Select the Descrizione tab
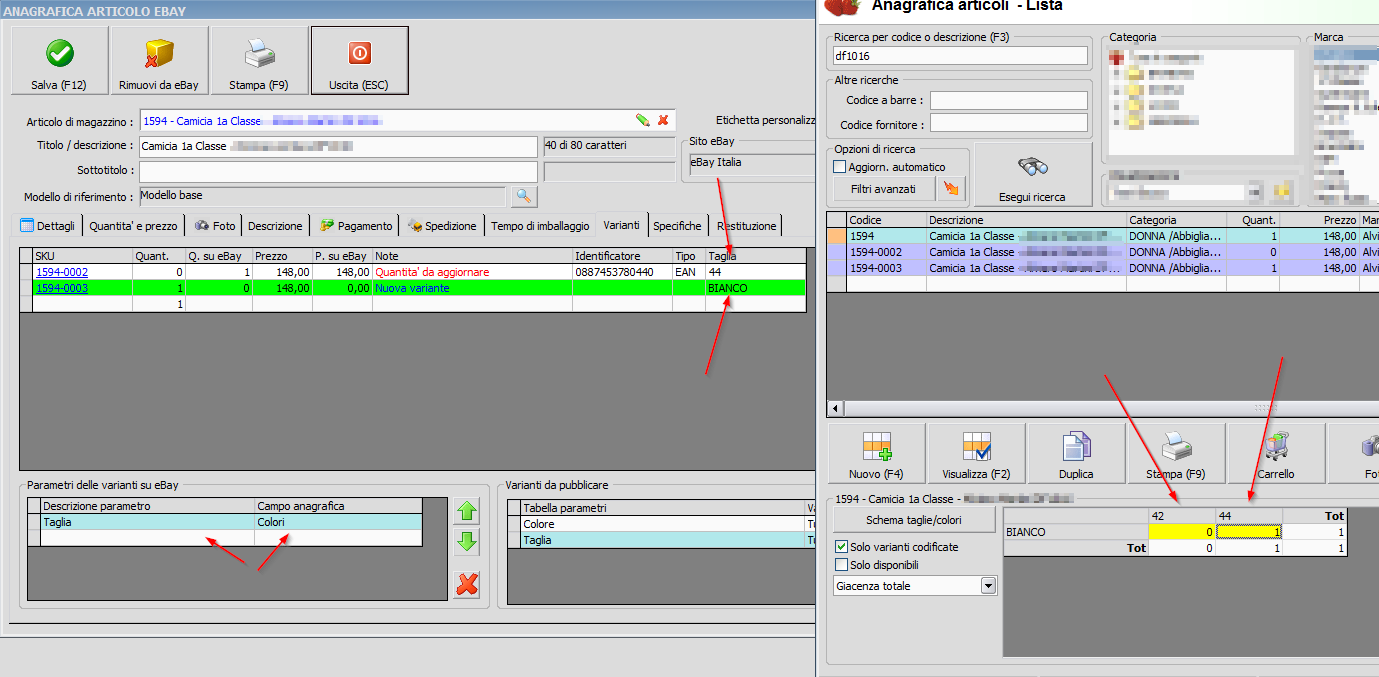Image resolution: width=1379 pixels, height=677 pixels. coord(275,225)
